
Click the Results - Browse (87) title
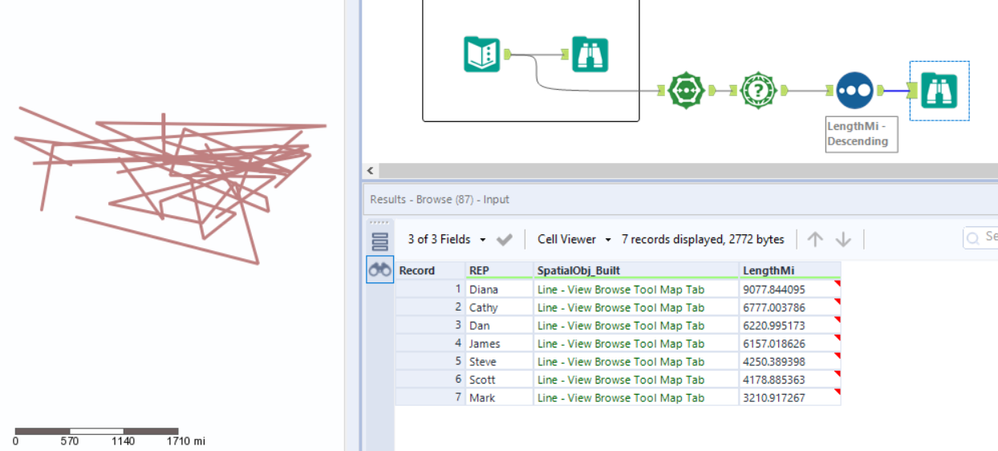440,199
